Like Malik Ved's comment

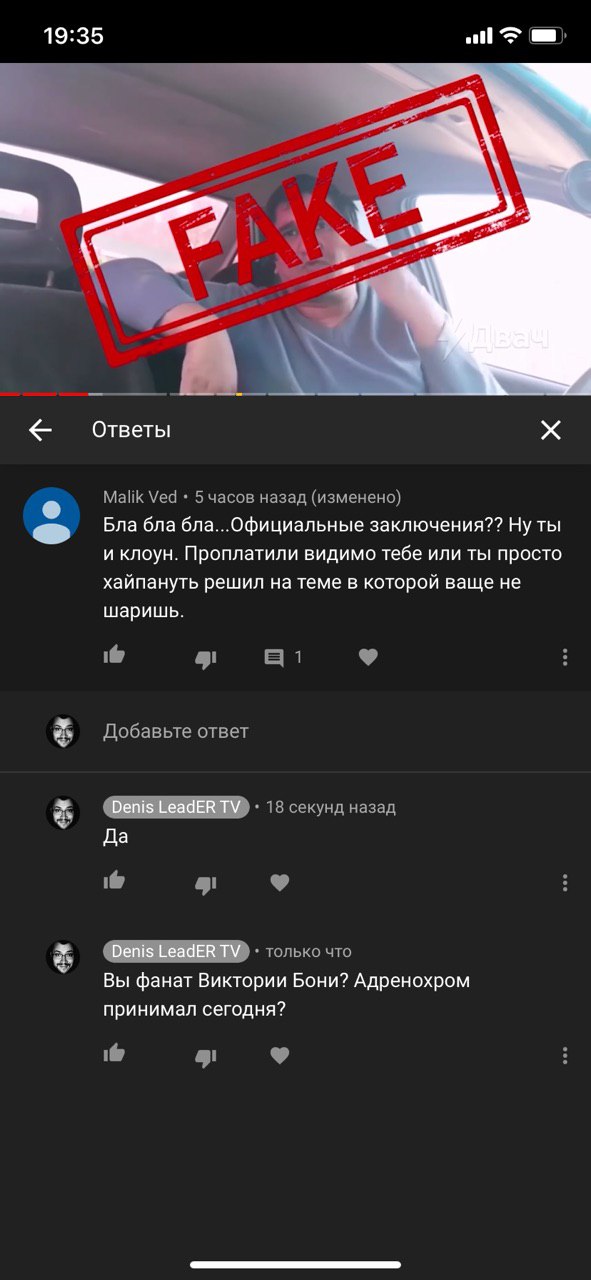[114, 657]
